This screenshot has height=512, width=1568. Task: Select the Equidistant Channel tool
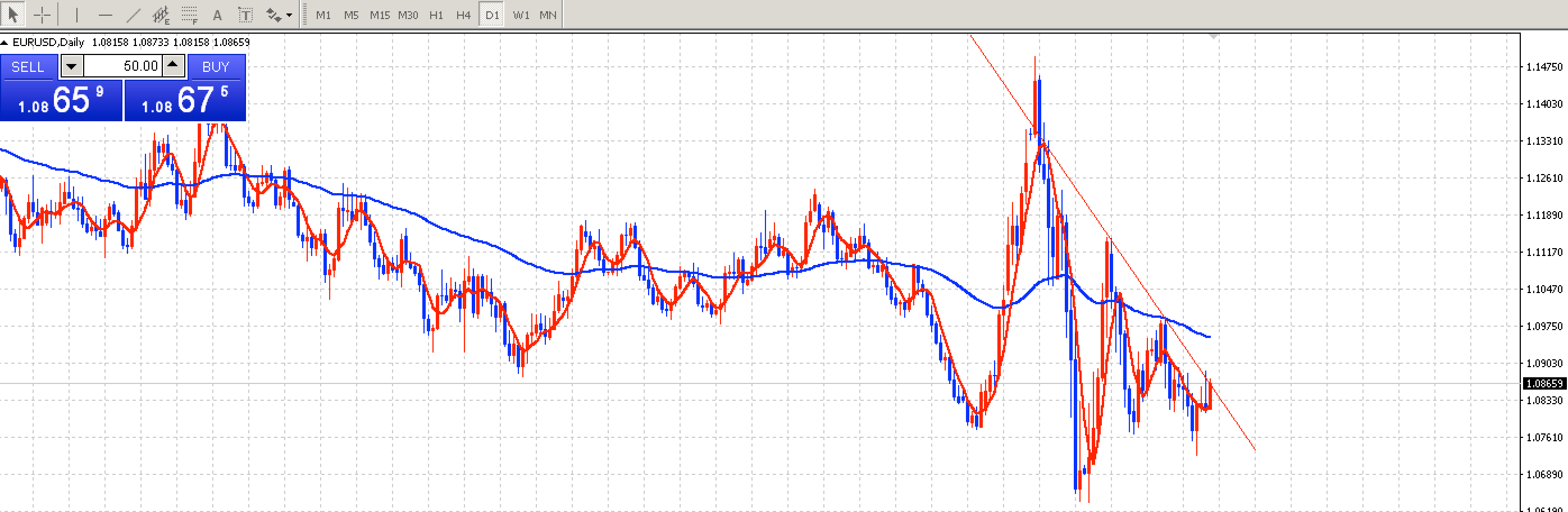click(x=161, y=15)
